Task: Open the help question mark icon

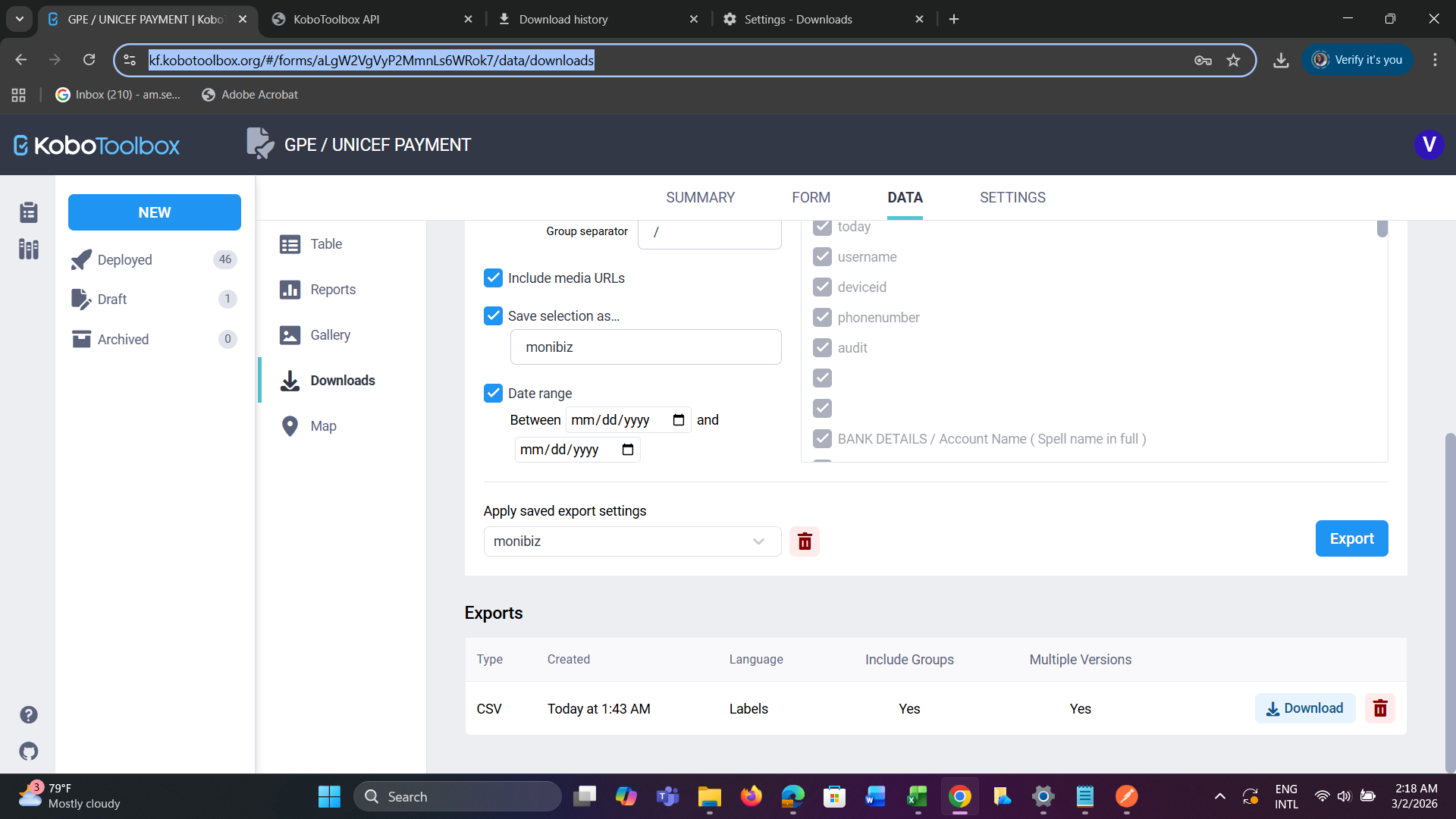Action: point(29,714)
